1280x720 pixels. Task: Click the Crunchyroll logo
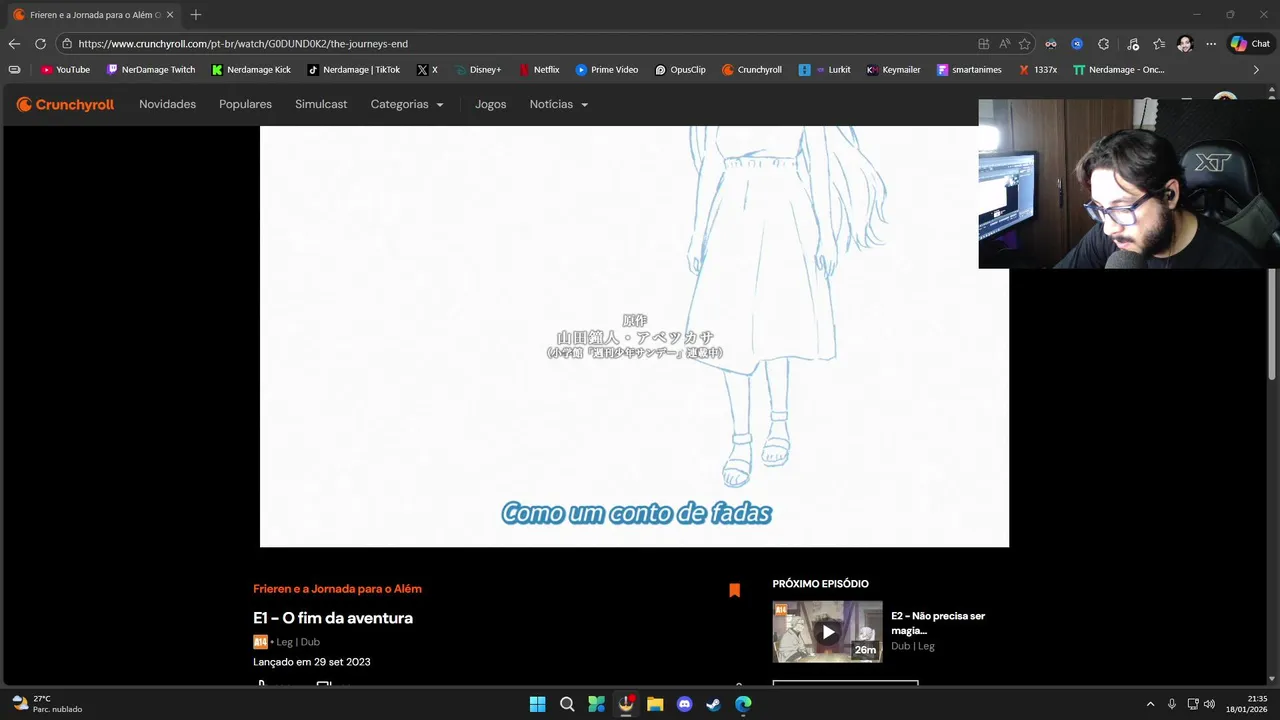[x=66, y=104]
